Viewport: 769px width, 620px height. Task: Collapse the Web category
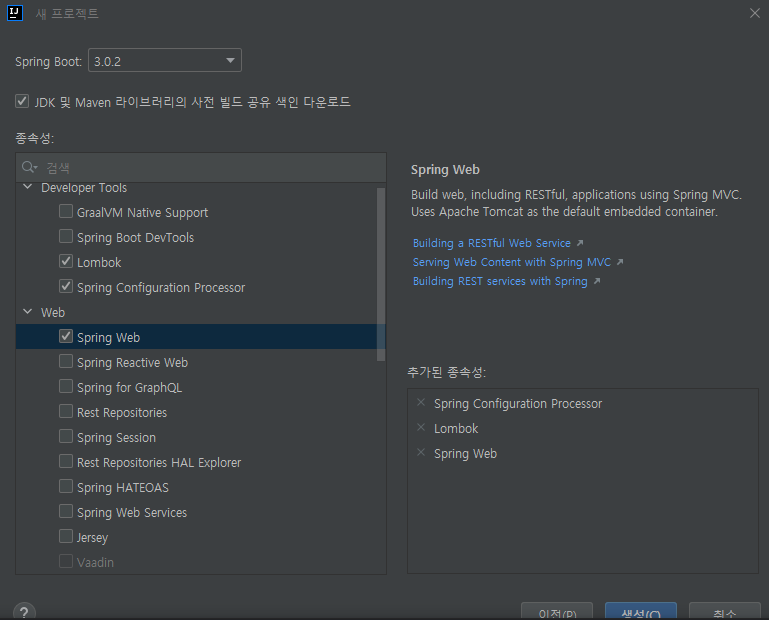[28, 312]
